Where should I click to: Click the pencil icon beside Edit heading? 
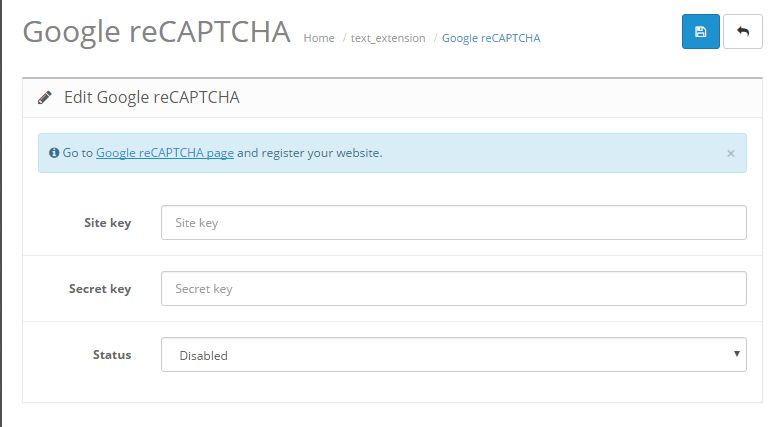[x=45, y=98]
